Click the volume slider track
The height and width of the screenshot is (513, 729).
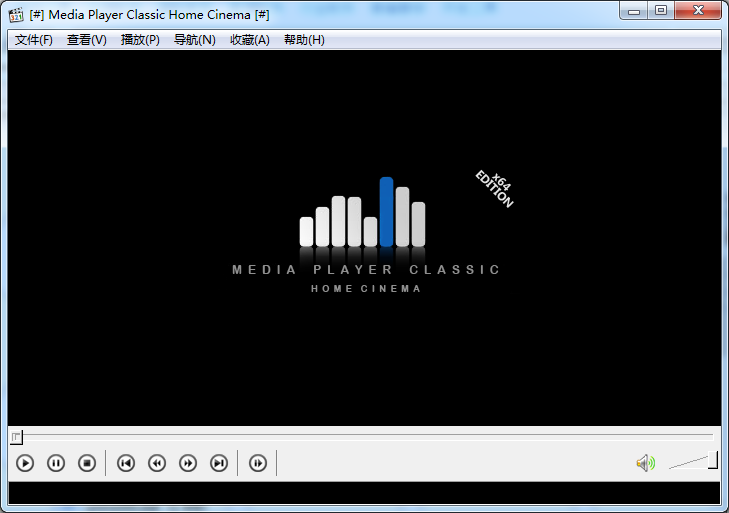pyautogui.click(x=690, y=462)
